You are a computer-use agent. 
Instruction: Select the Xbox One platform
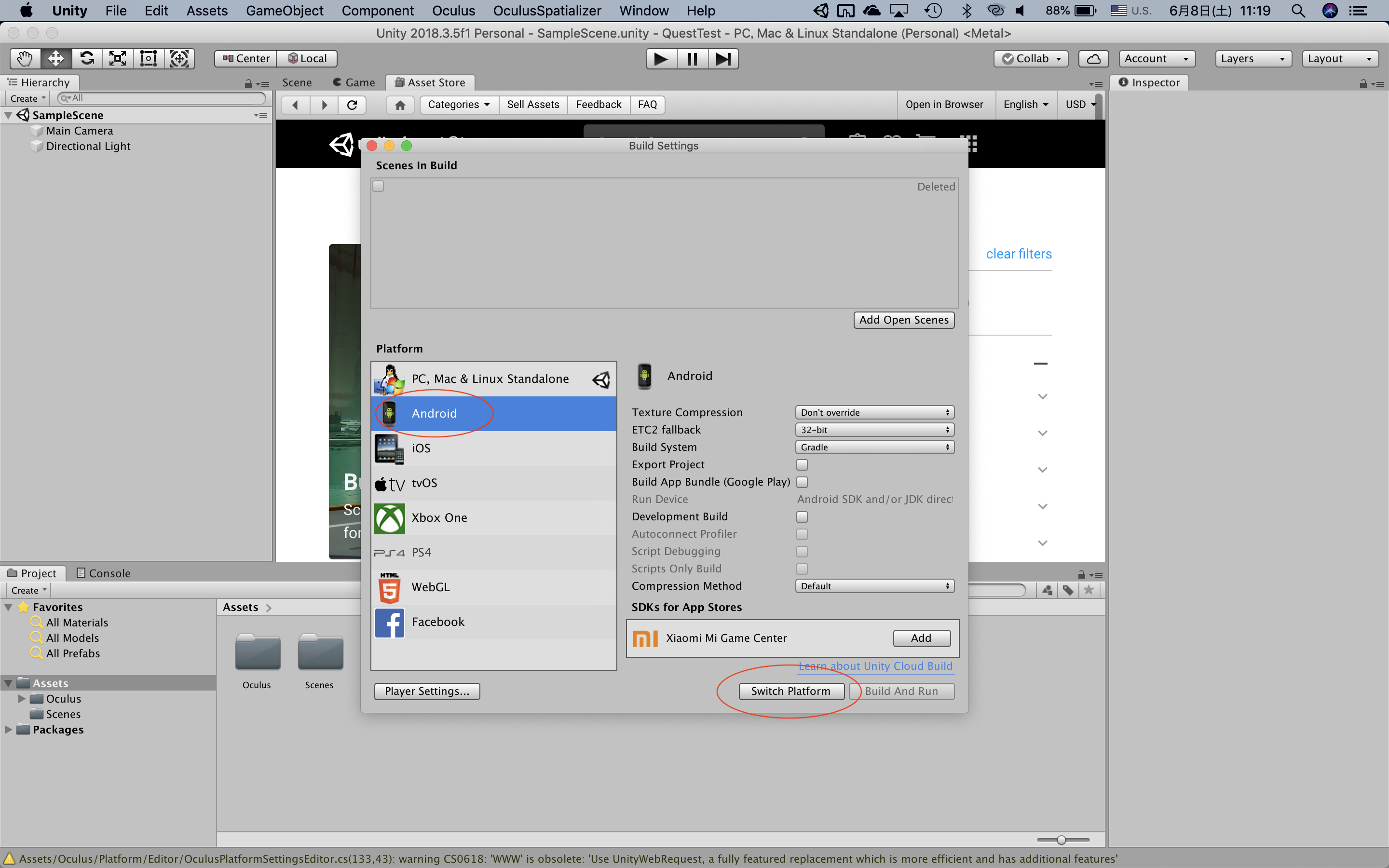coord(493,518)
